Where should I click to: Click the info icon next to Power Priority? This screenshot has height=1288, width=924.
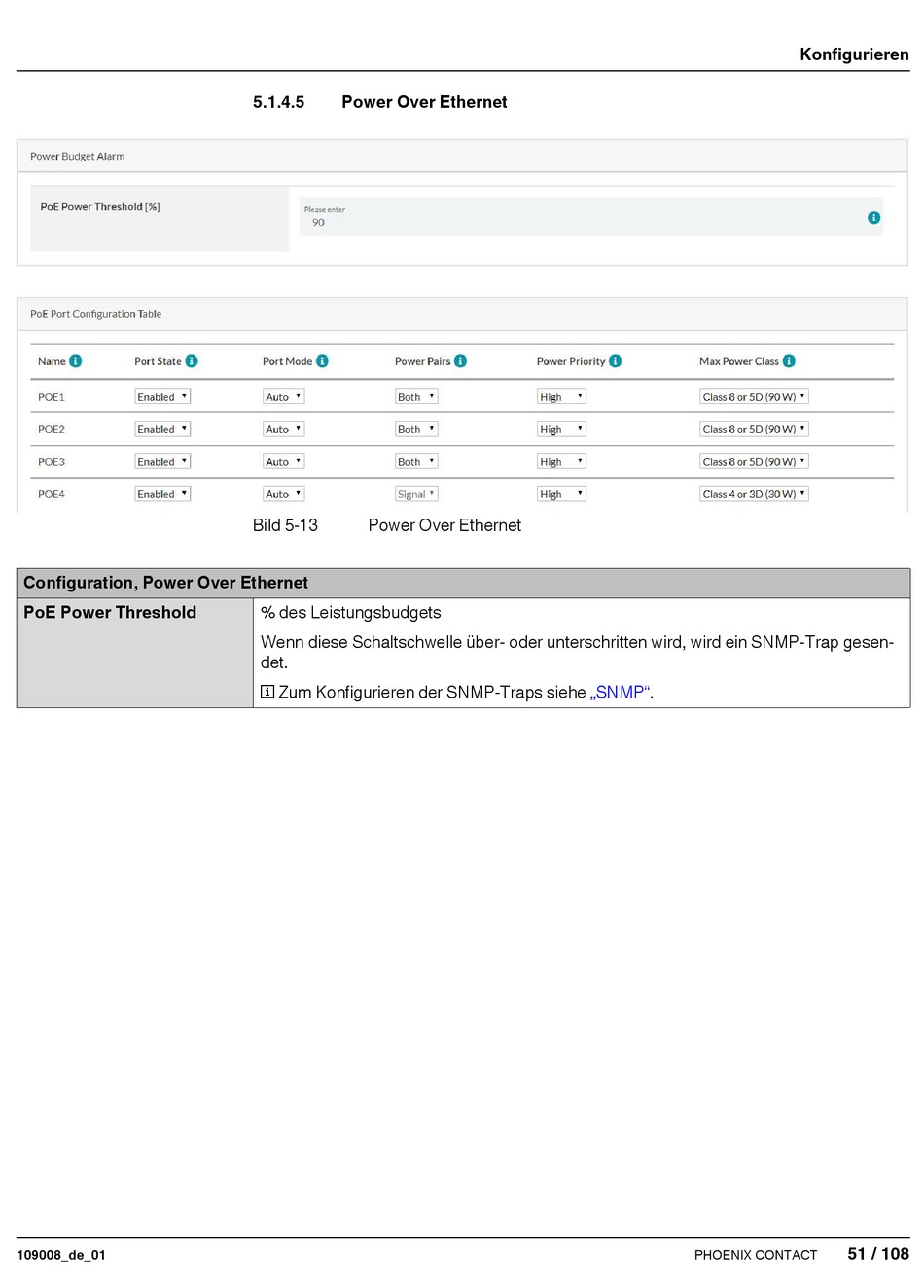615,361
